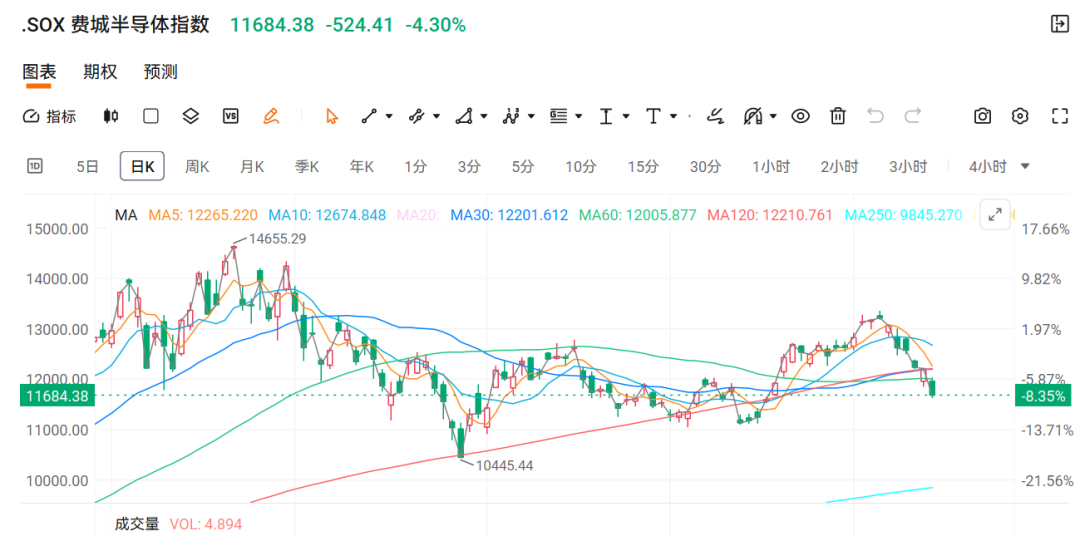Select the 1D intraday icon
Viewport: 1080px width, 536px height.
tap(34, 166)
